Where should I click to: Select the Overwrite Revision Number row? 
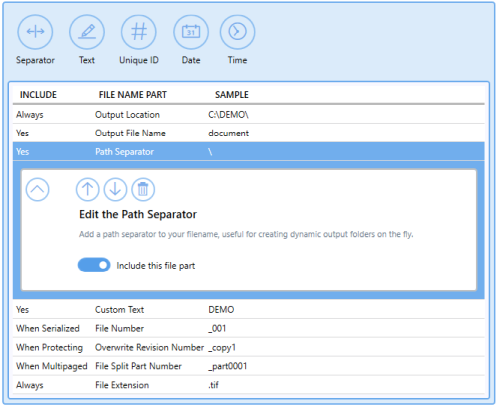tap(249, 347)
